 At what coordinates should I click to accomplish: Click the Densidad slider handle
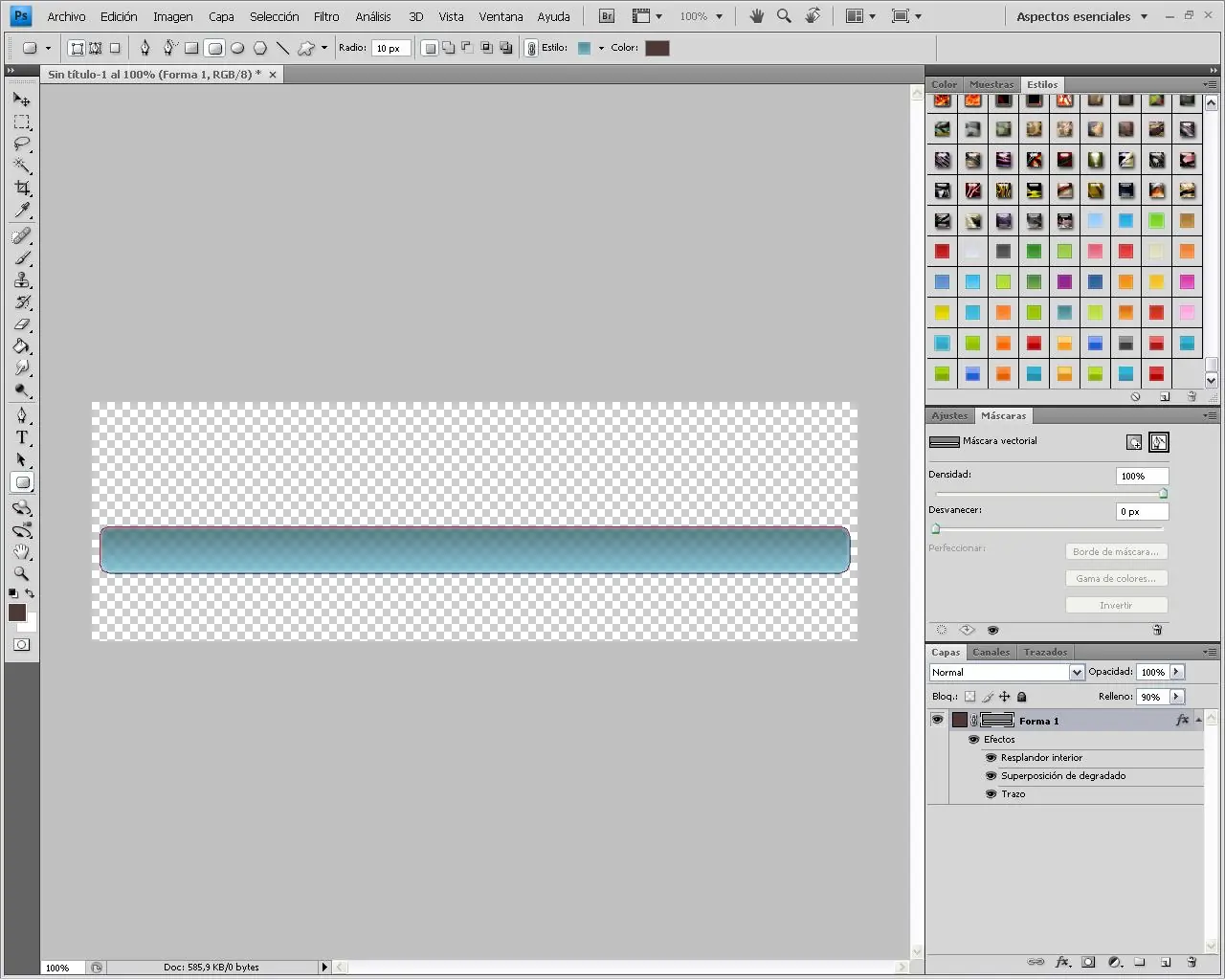pyautogui.click(x=1164, y=493)
